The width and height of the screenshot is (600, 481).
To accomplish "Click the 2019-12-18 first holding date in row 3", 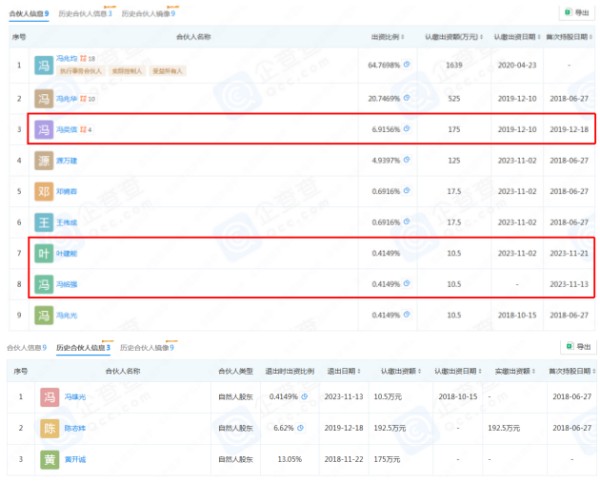I will coord(569,129).
